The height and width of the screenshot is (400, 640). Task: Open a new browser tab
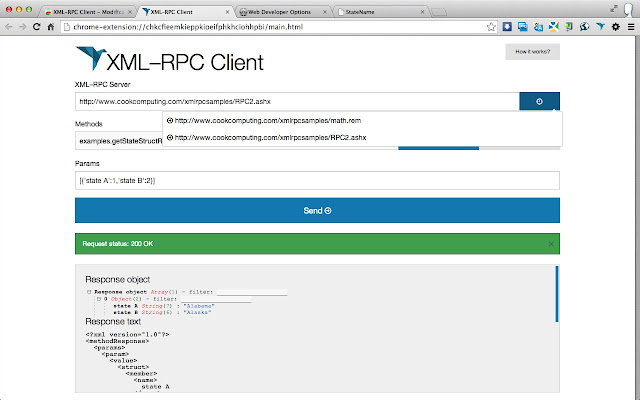click(x=439, y=12)
